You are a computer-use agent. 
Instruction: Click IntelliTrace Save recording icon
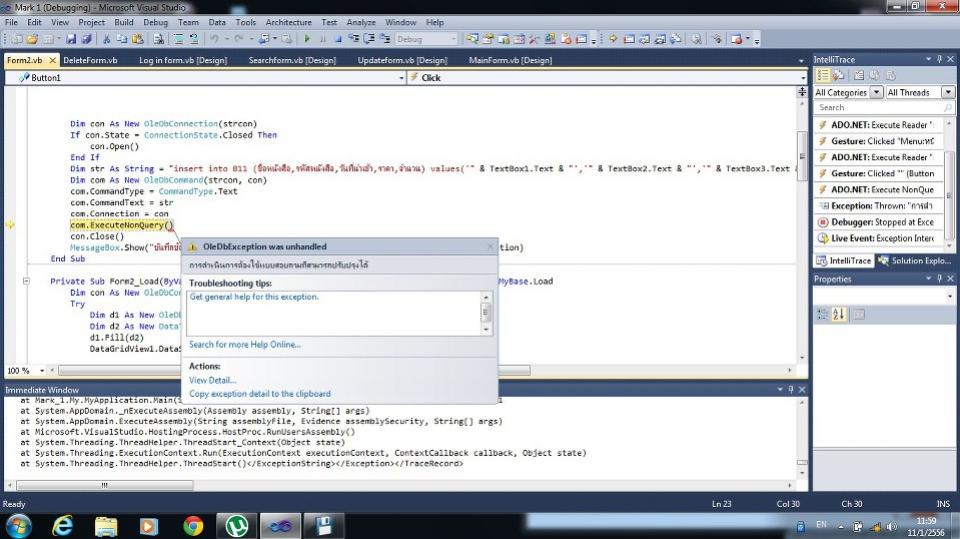[859, 75]
